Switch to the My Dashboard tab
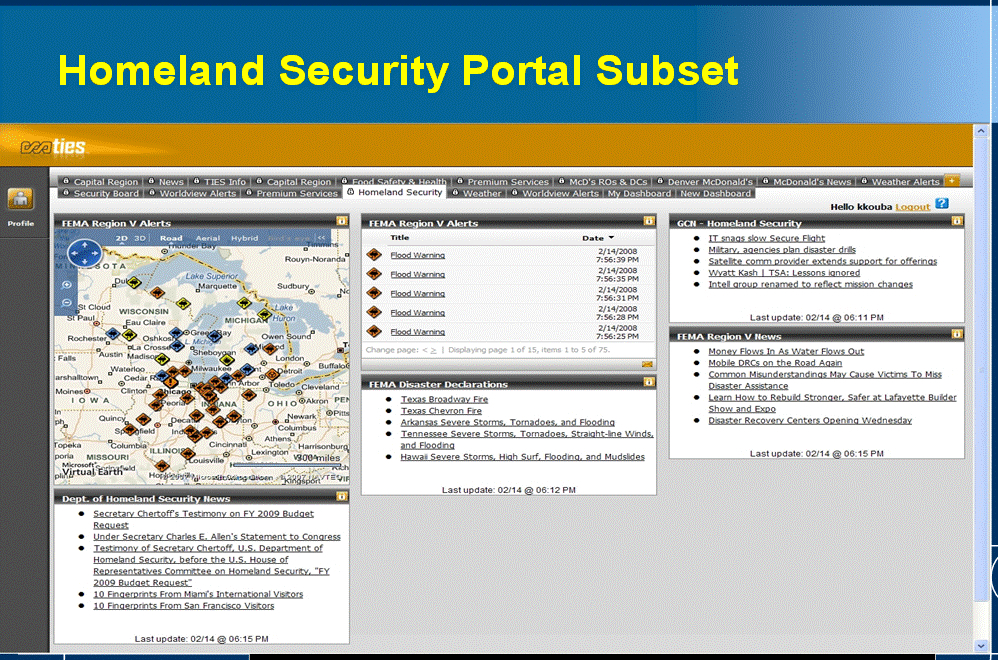998x660 pixels. point(639,193)
